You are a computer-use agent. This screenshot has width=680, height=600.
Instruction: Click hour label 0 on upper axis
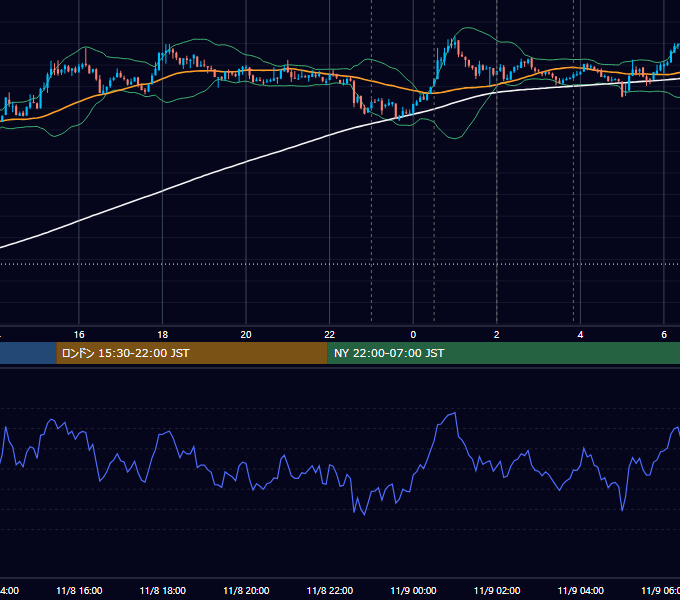pos(413,335)
